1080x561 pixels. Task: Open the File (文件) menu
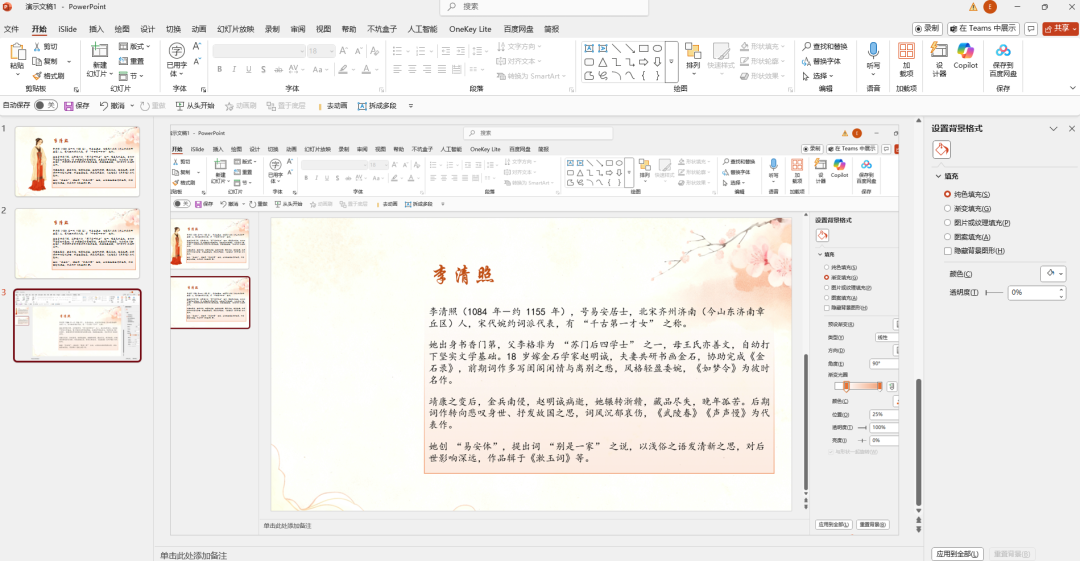[x=12, y=29]
